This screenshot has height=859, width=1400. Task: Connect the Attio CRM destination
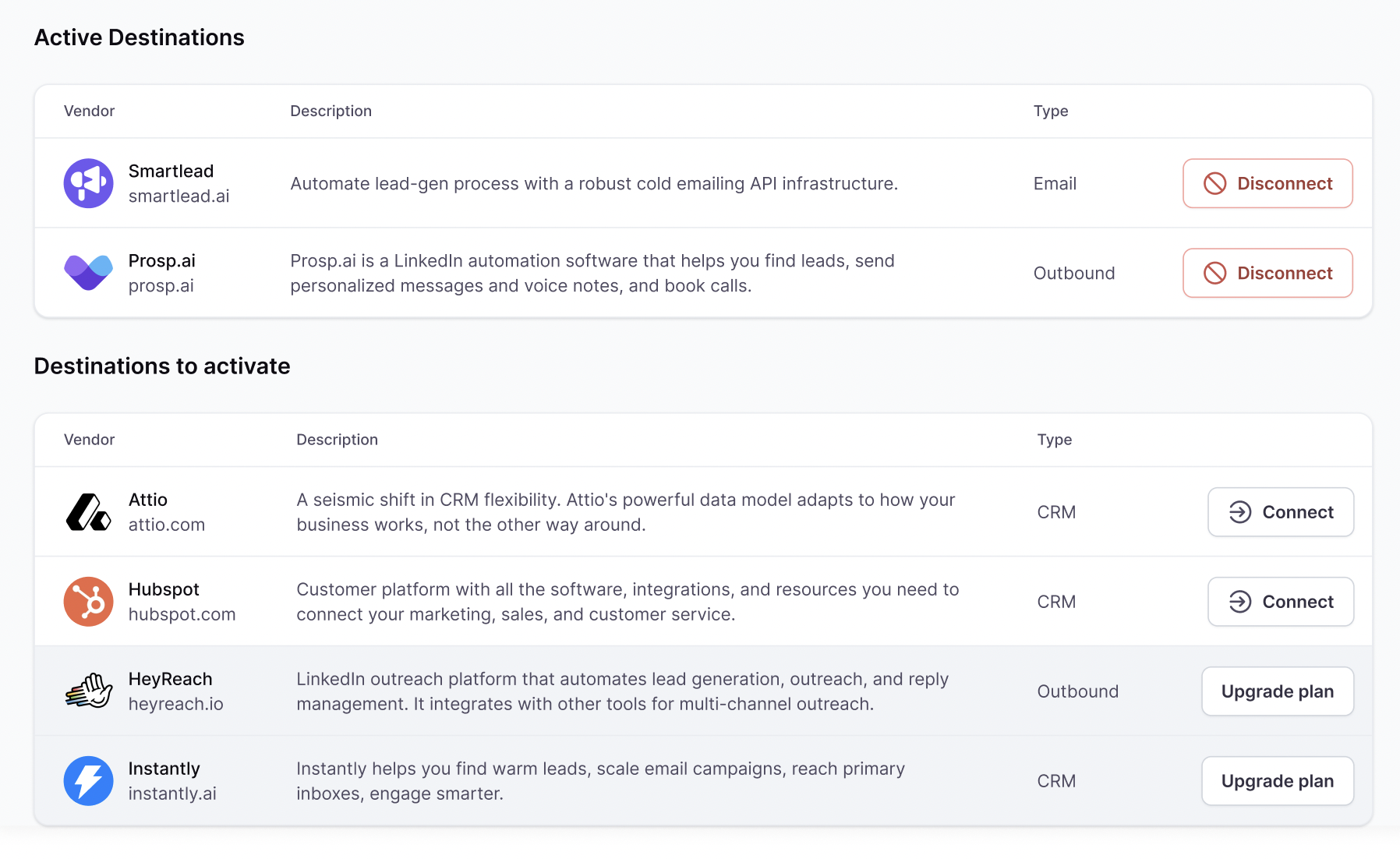point(1280,512)
